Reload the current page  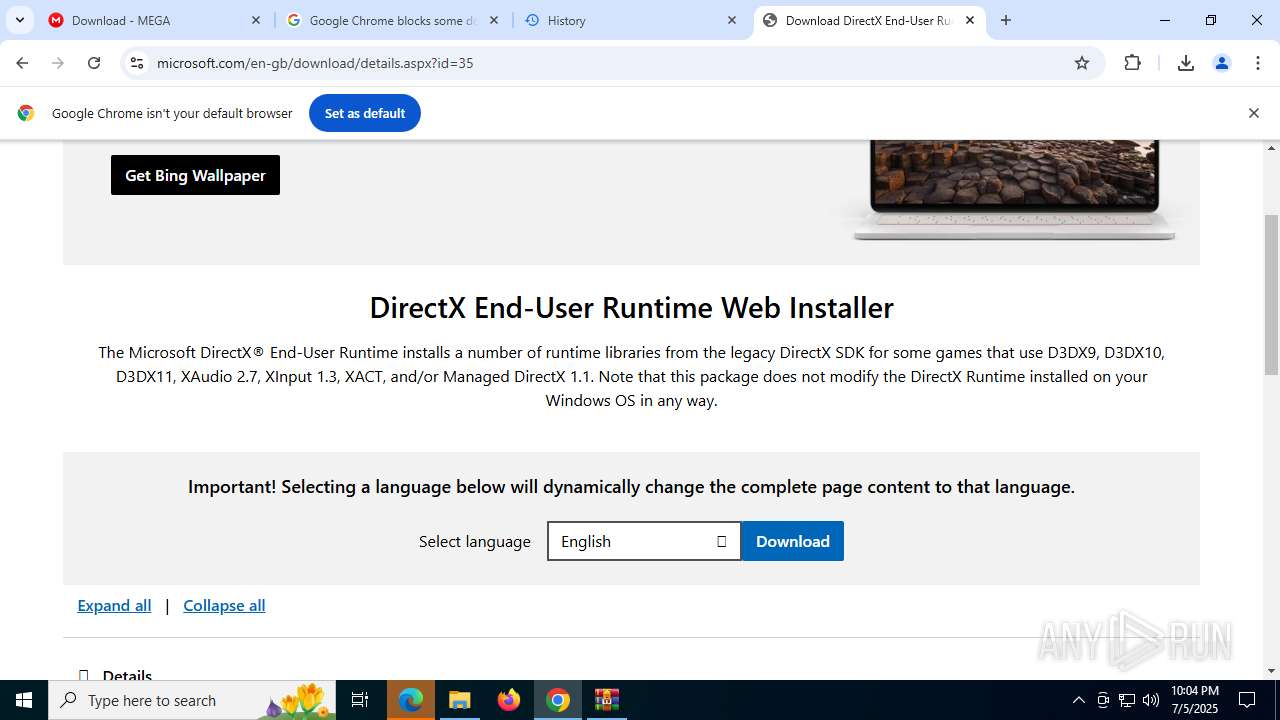(x=94, y=63)
